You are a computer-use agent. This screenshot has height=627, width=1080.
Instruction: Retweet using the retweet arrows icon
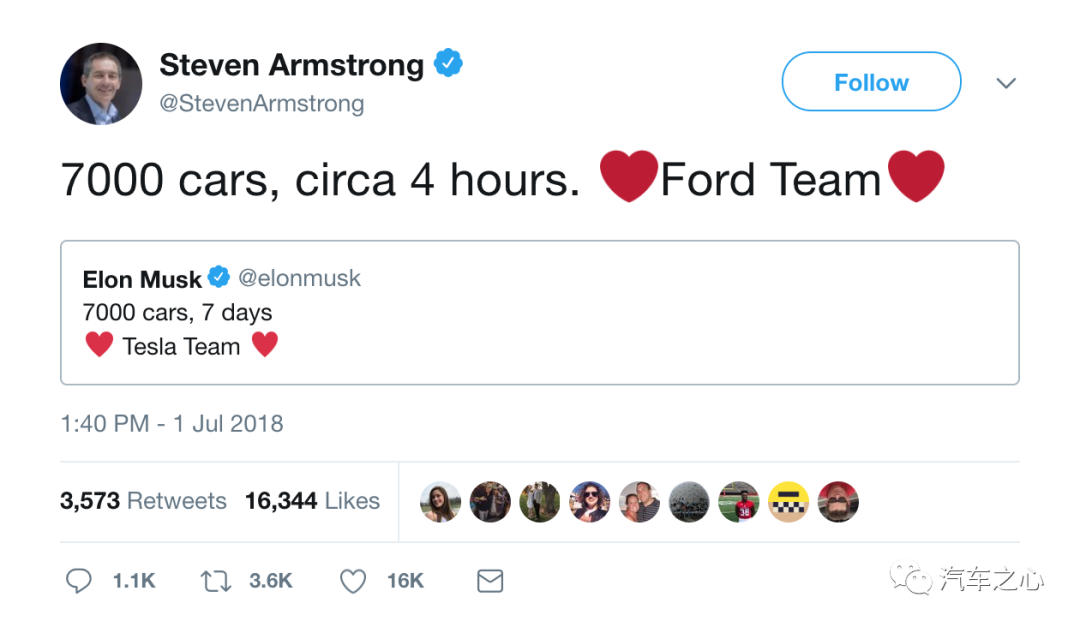[x=215, y=581]
